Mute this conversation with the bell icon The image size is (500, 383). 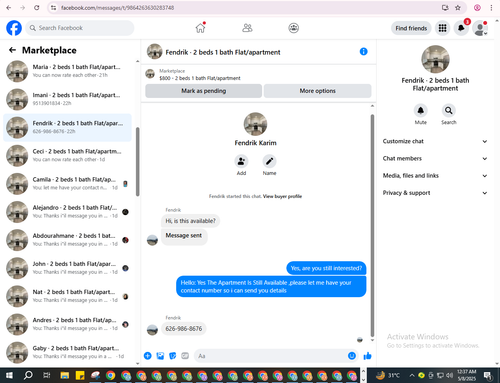(421, 110)
